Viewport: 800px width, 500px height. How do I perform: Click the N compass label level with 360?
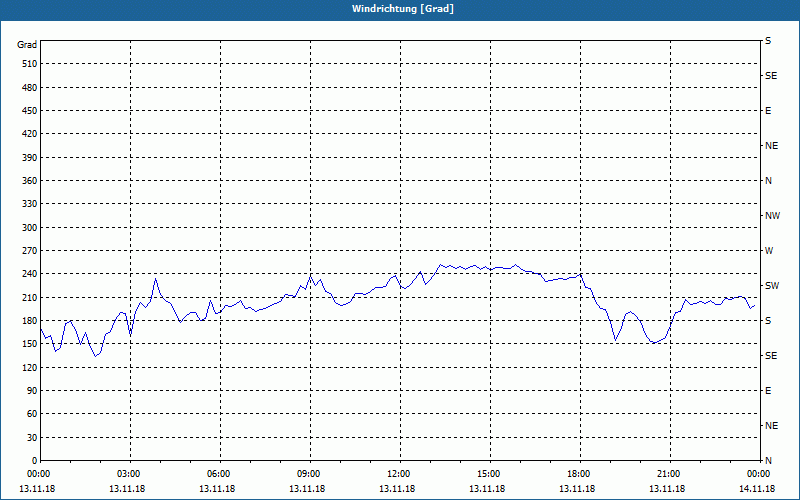click(x=768, y=181)
